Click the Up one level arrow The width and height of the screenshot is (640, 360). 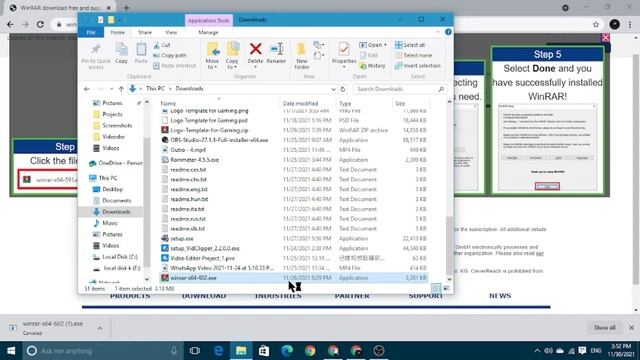pos(121,89)
